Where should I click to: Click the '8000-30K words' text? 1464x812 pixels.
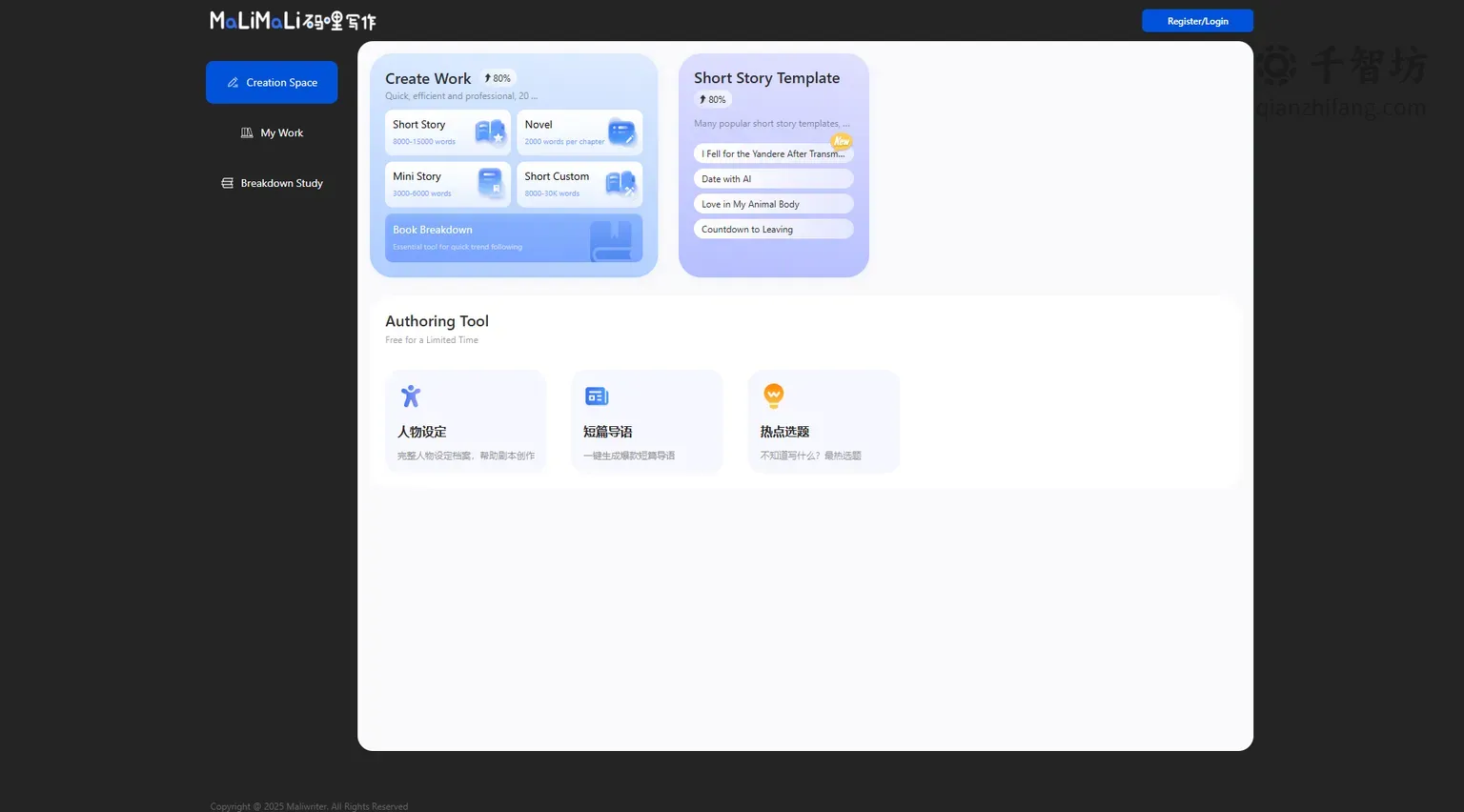pos(552,193)
